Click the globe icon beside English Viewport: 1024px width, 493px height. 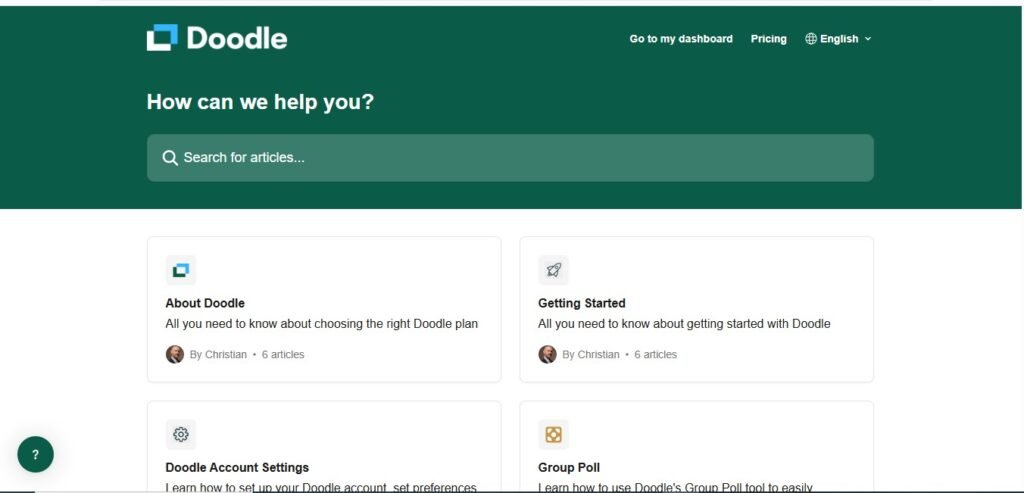pos(811,39)
